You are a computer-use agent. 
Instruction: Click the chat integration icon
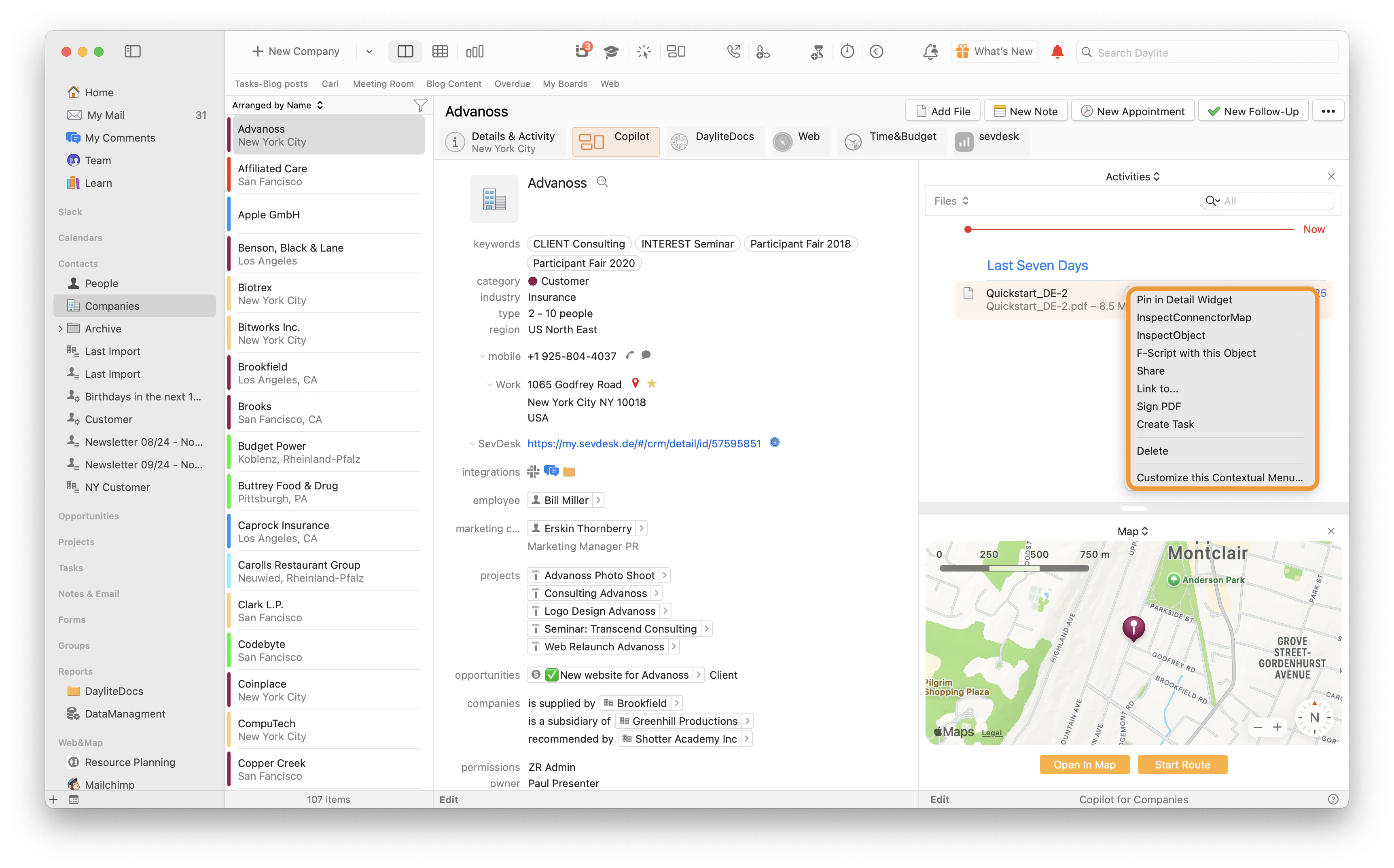pos(551,471)
